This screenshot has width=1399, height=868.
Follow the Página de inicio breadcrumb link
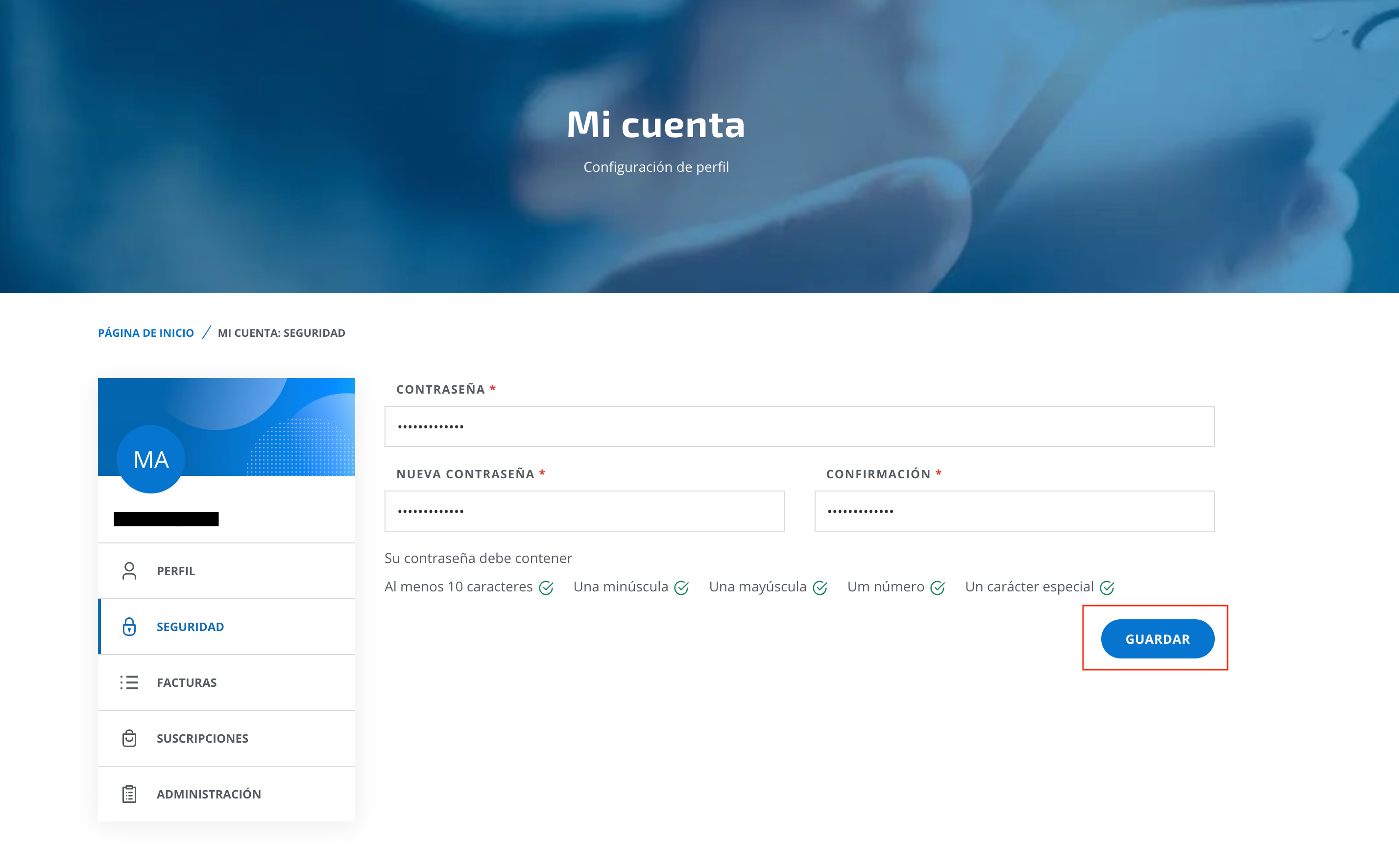pos(146,333)
